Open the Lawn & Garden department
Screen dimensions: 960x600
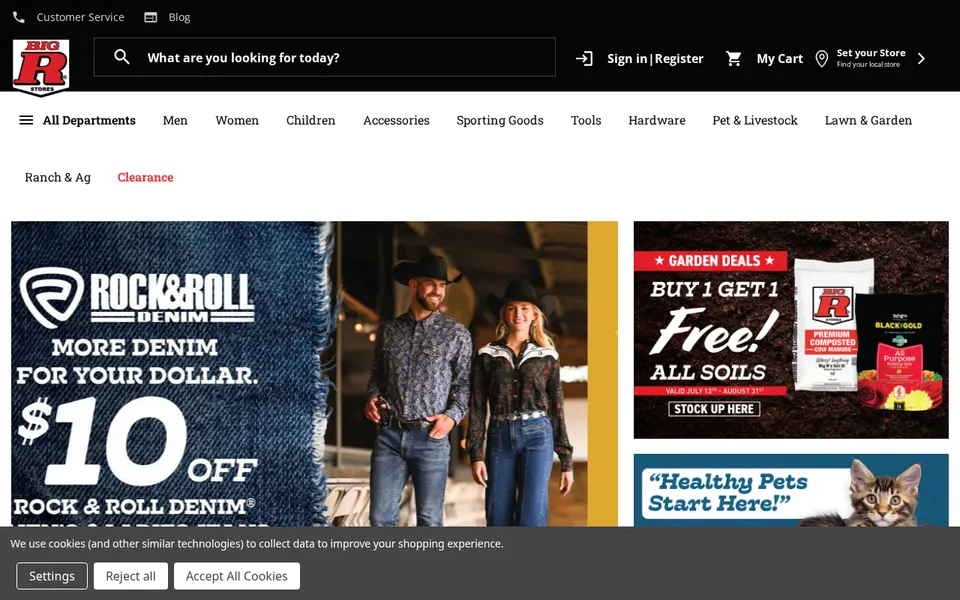pos(868,120)
